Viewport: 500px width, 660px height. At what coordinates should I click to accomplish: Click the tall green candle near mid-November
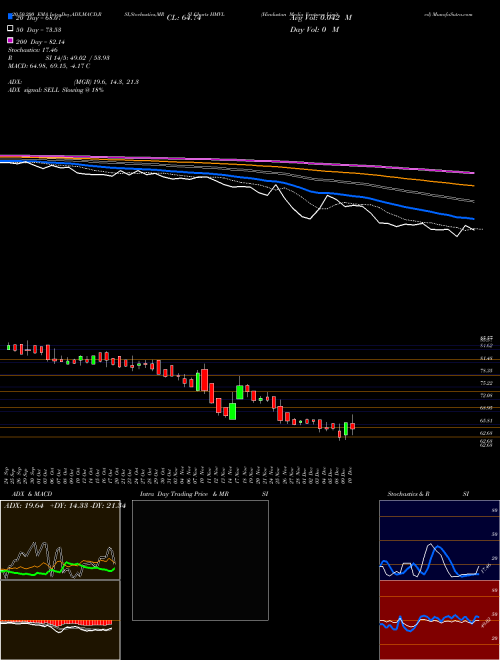pyautogui.click(x=232, y=411)
